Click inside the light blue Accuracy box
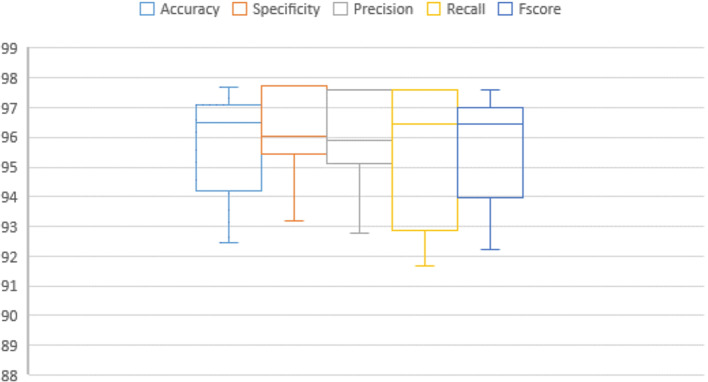The width and height of the screenshot is (708, 382). click(x=229, y=148)
